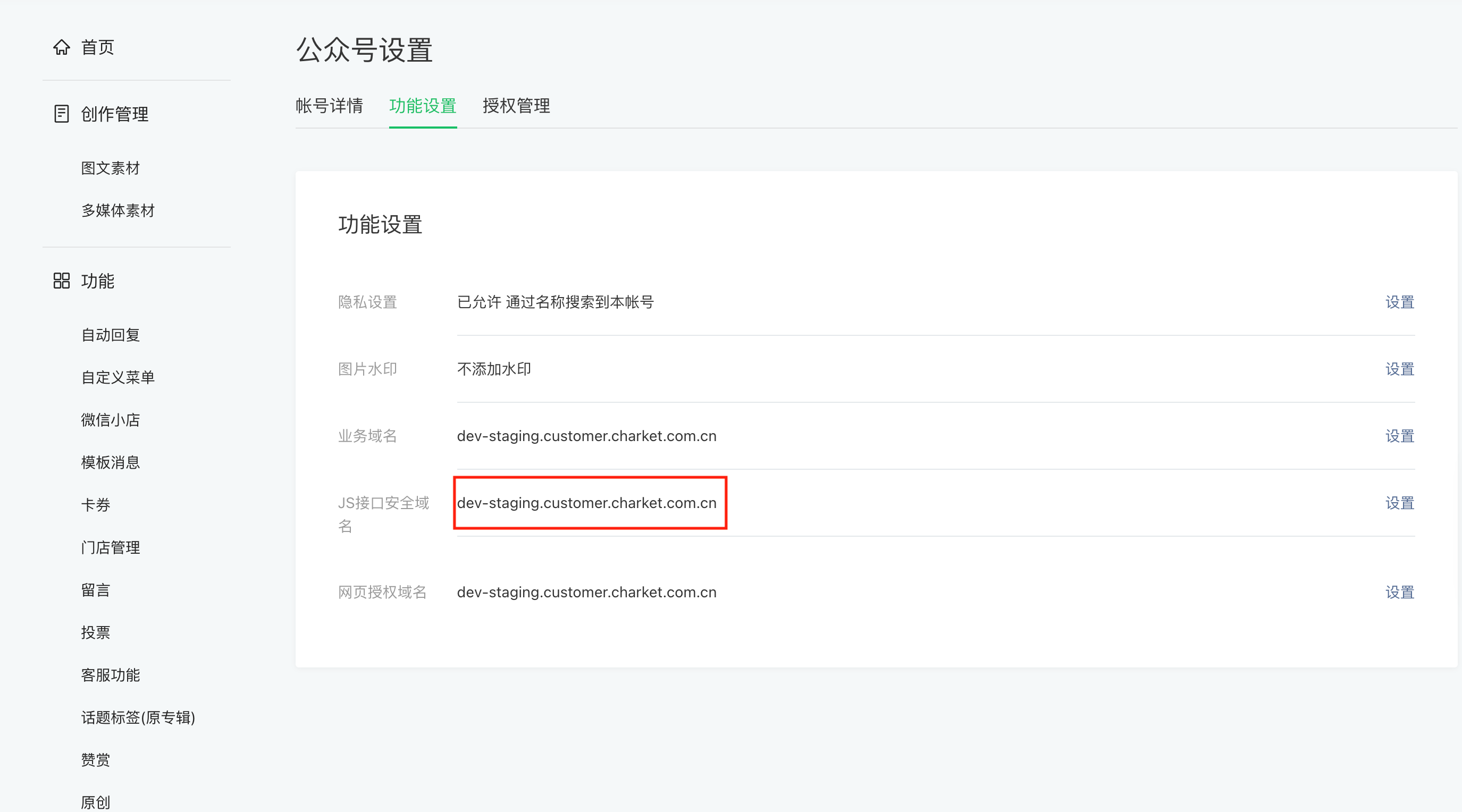The width and height of the screenshot is (1462, 812).
Task: Click 设置 link for 隐私设置
Action: pos(1399,302)
